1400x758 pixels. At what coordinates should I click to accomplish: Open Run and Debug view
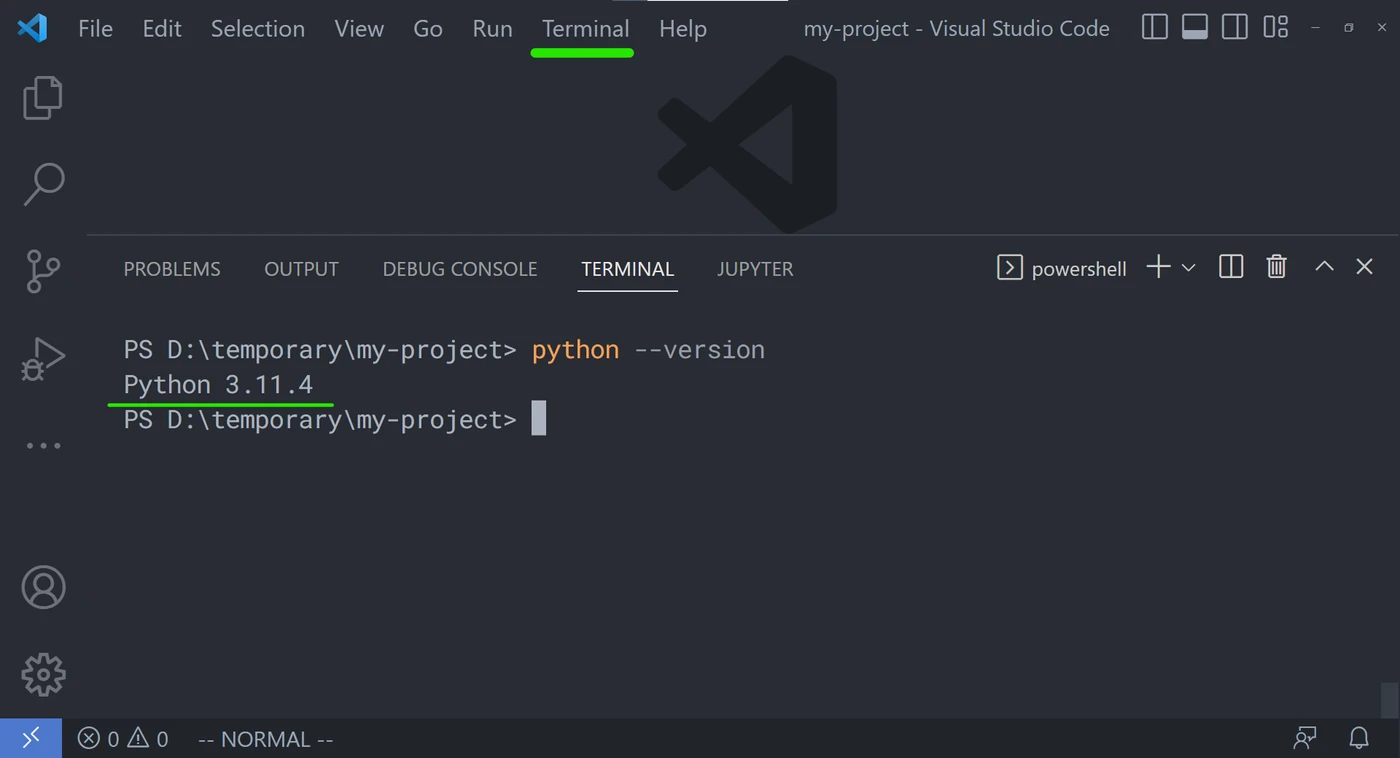click(43, 359)
